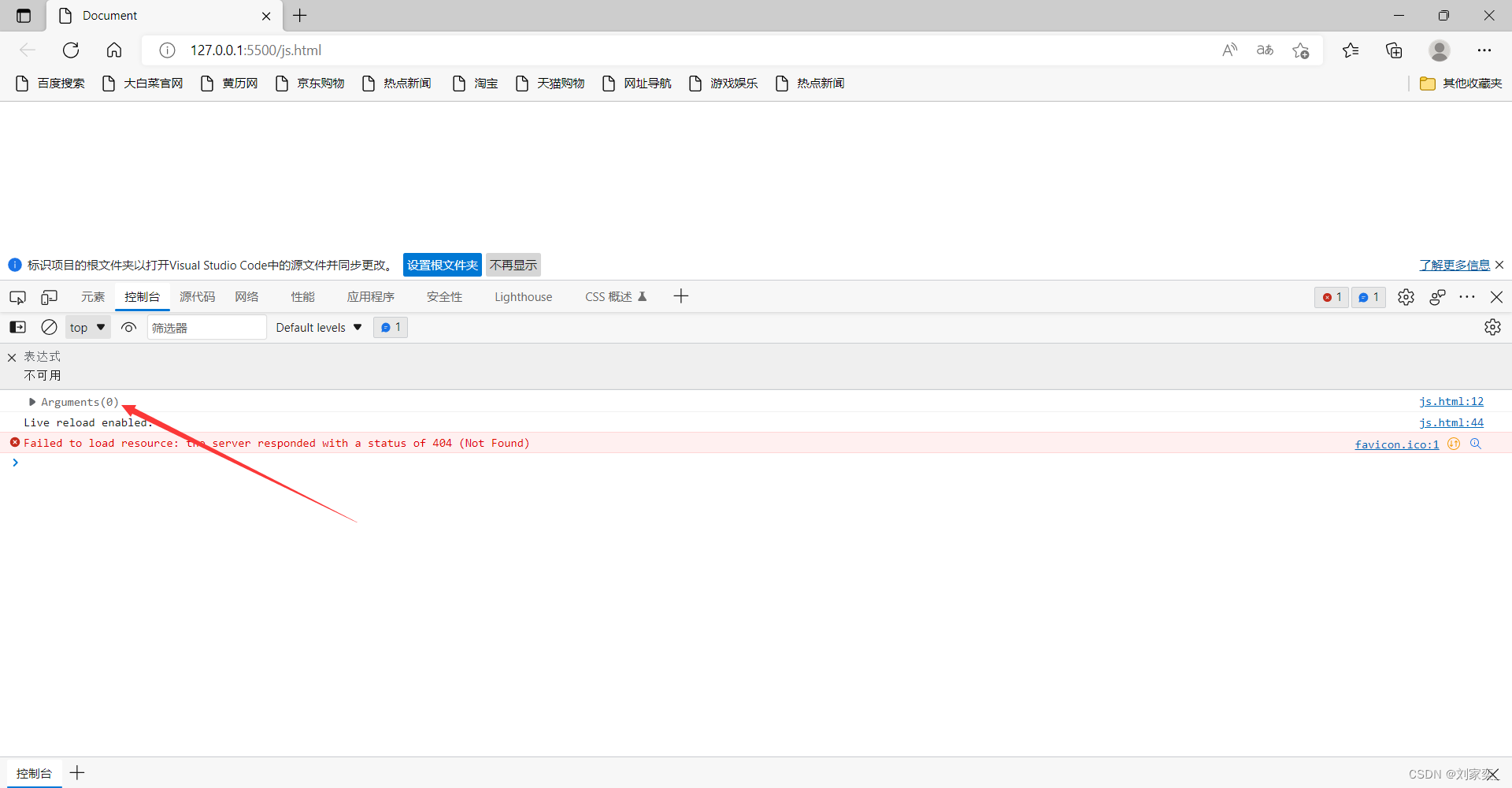Type in the 筛选器 filter field
The height and width of the screenshot is (788, 1512).
click(x=206, y=327)
